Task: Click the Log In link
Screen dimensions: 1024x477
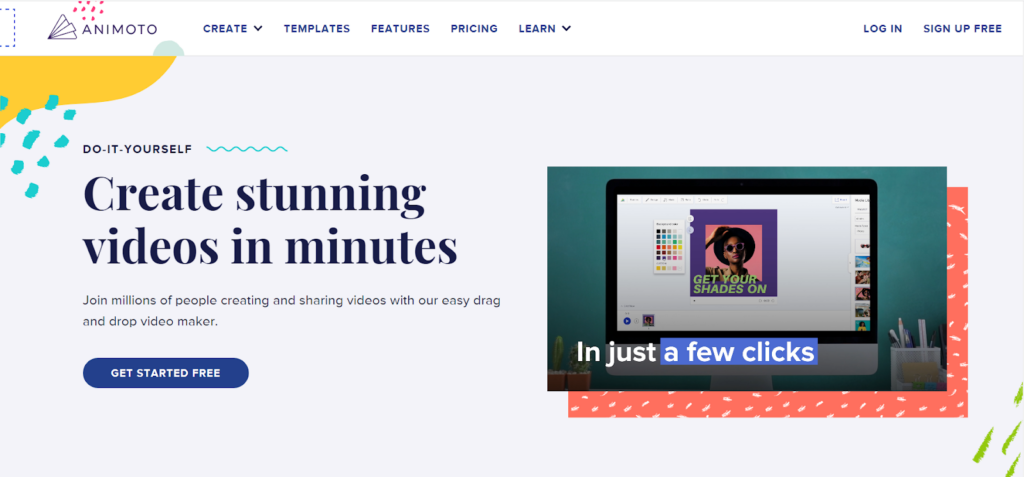Action: coord(882,29)
